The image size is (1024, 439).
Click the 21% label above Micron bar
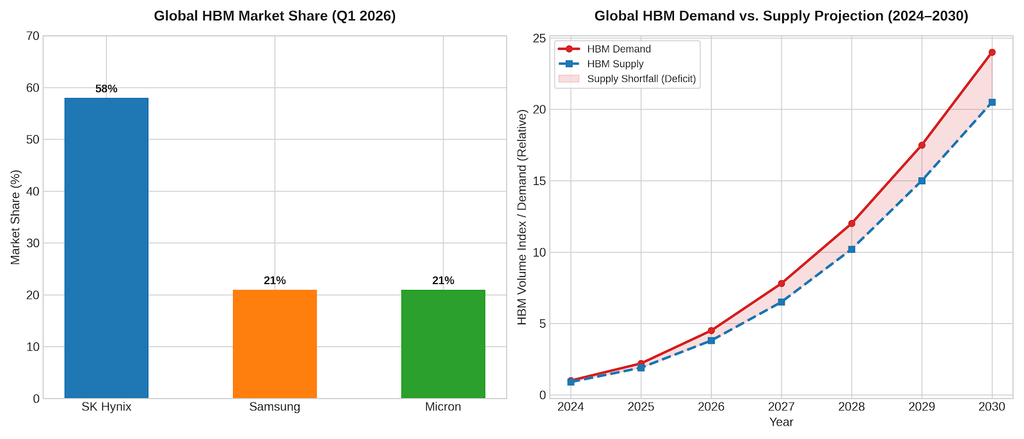coord(443,280)
